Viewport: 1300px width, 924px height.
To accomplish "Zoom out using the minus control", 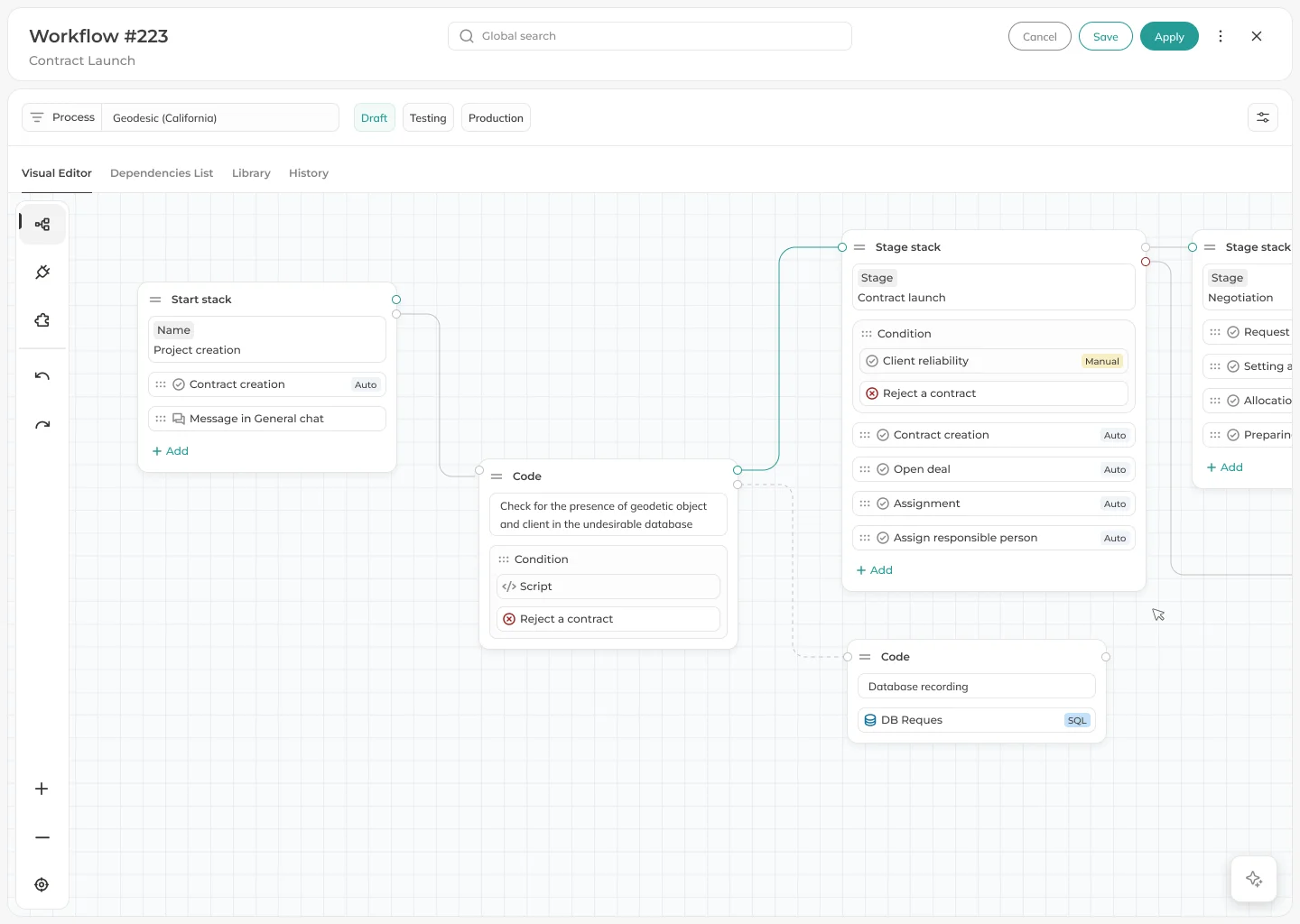I will click(x=42, y=836).
